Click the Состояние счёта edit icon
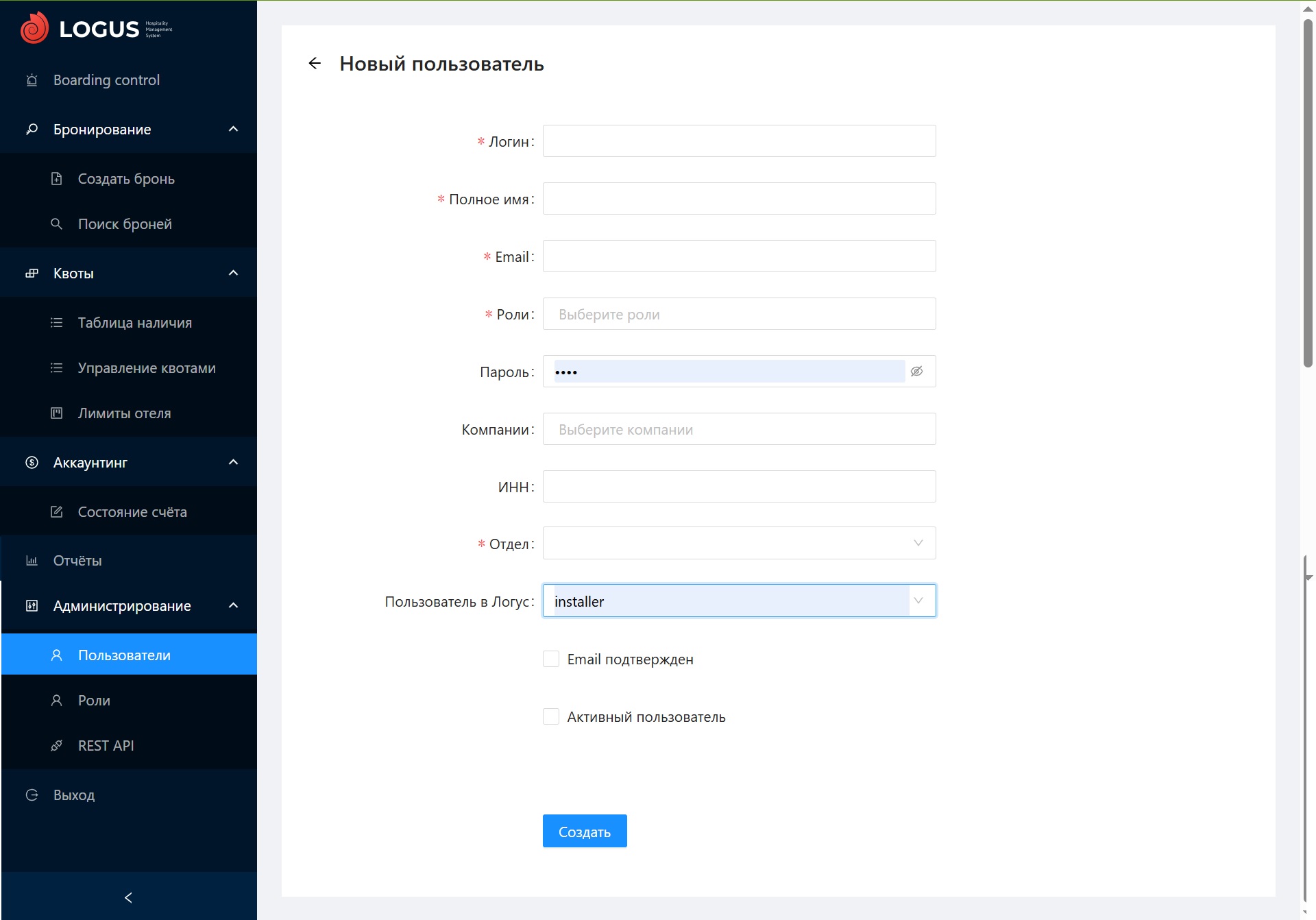Viewport: 1316px width, 920px height. click(57, 512)
